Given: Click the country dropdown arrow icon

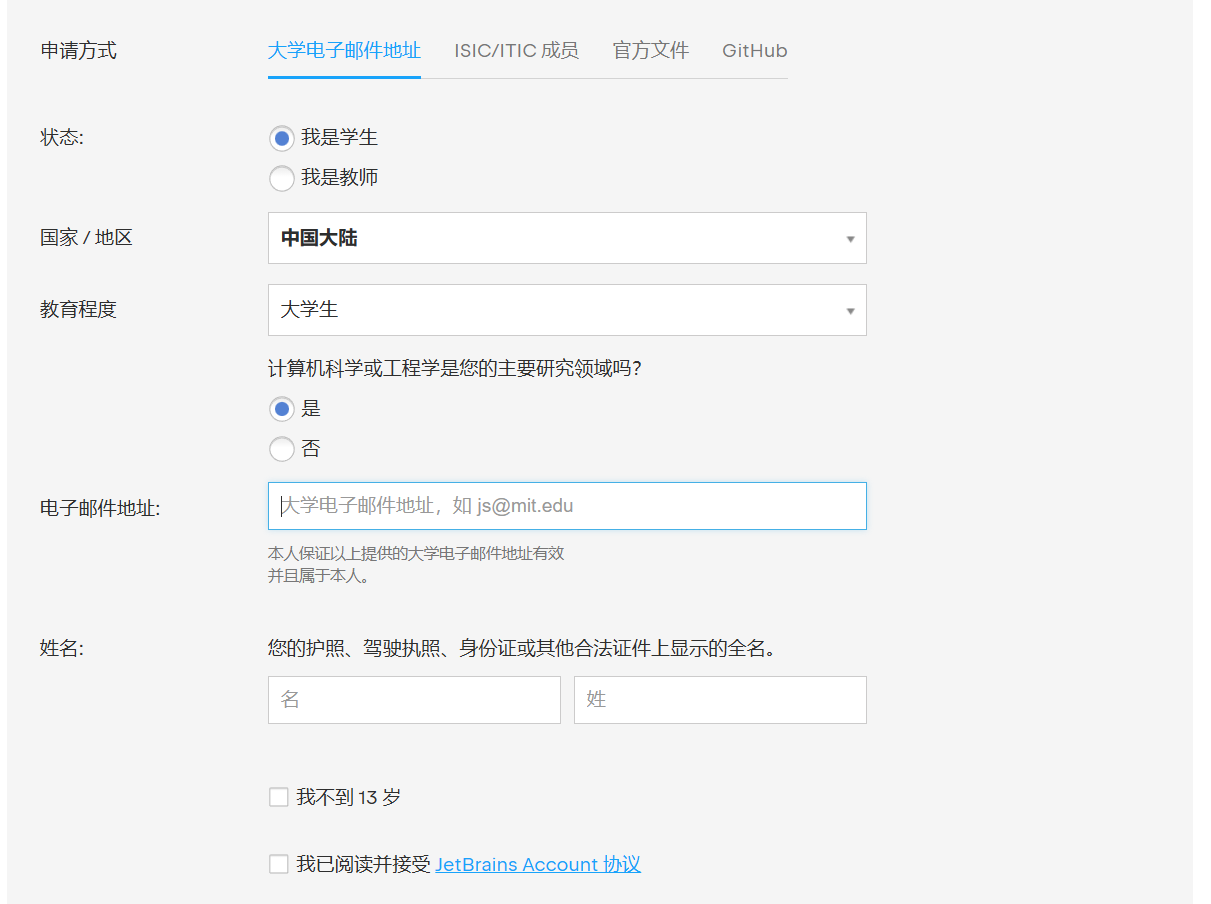Looking at the screenshot, I should coord(850,239).
